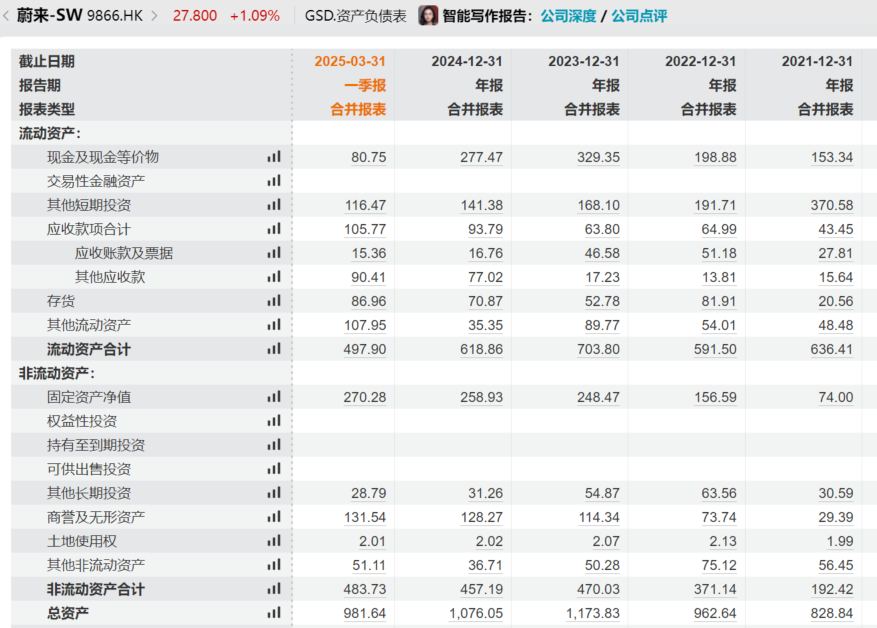Click other receivables value 90.41
Viewport: 877px width, 628px height.
[369, 278]
